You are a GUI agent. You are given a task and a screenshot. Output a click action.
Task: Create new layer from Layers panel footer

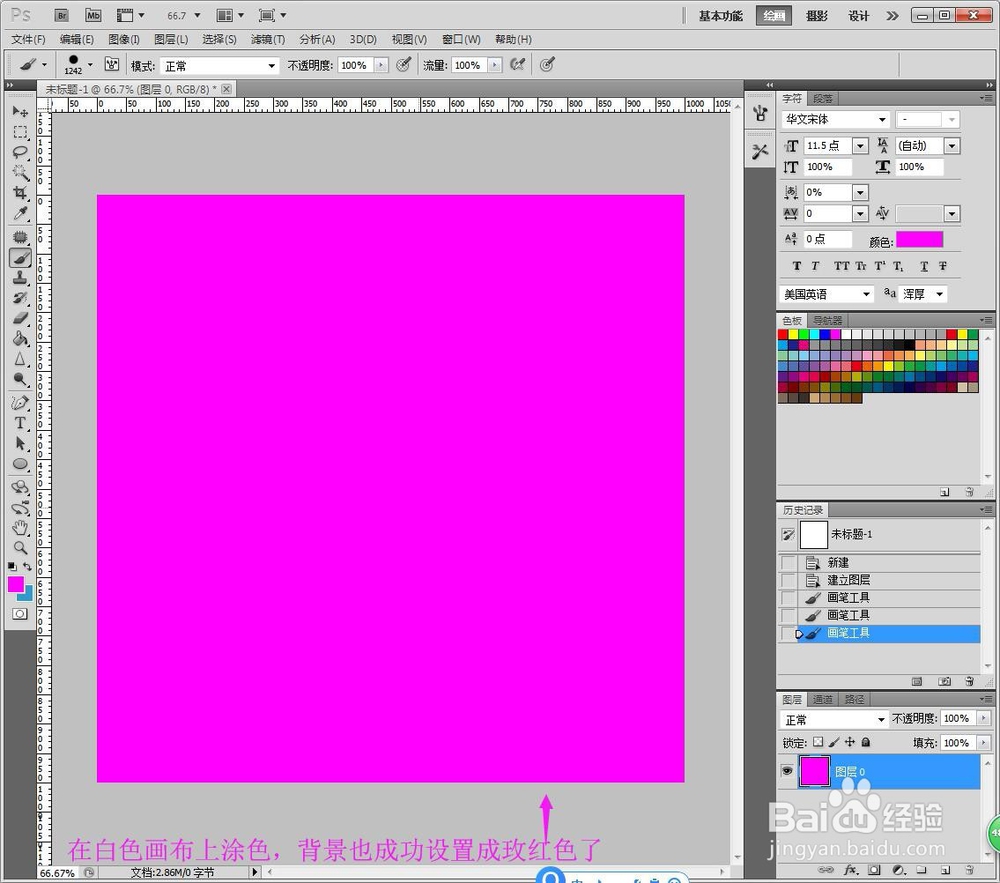click(x=945, y=870)
